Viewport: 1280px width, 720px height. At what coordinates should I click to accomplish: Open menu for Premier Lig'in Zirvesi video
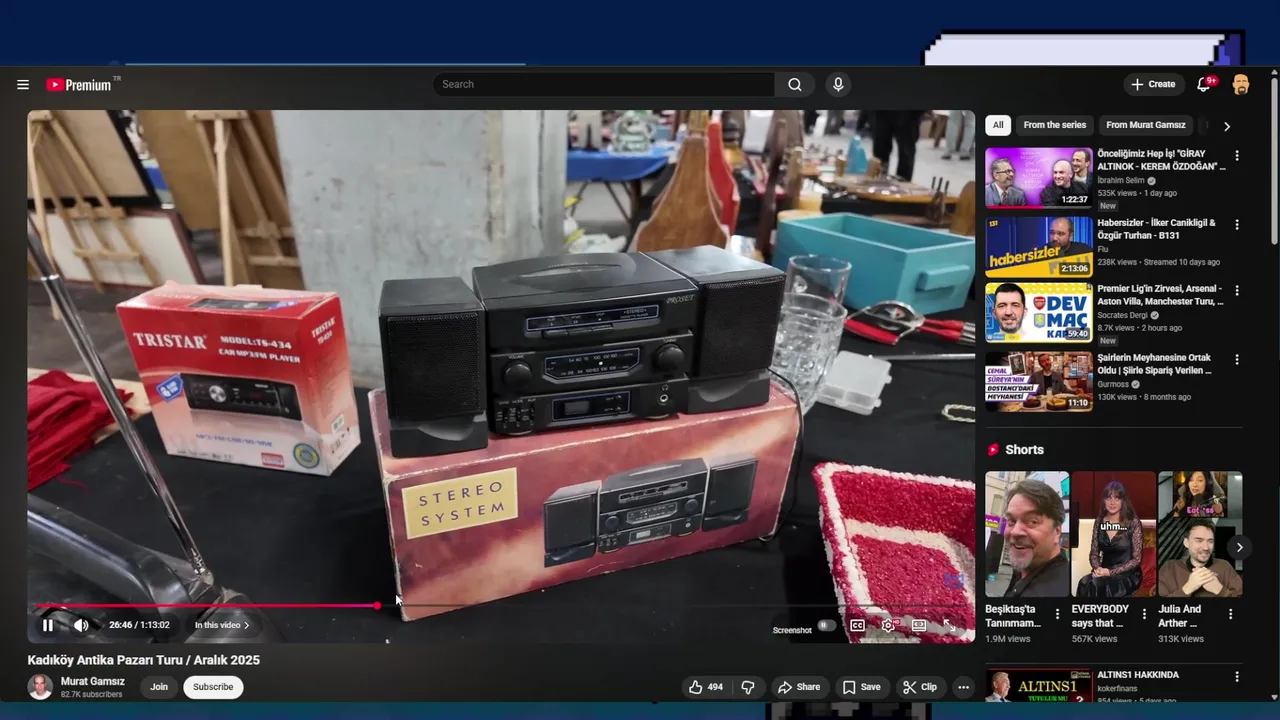click(1237, 291)
